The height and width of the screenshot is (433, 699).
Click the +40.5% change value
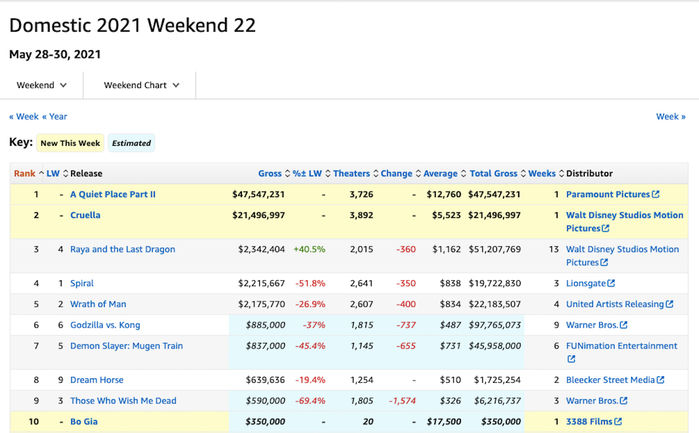point(309,249)
